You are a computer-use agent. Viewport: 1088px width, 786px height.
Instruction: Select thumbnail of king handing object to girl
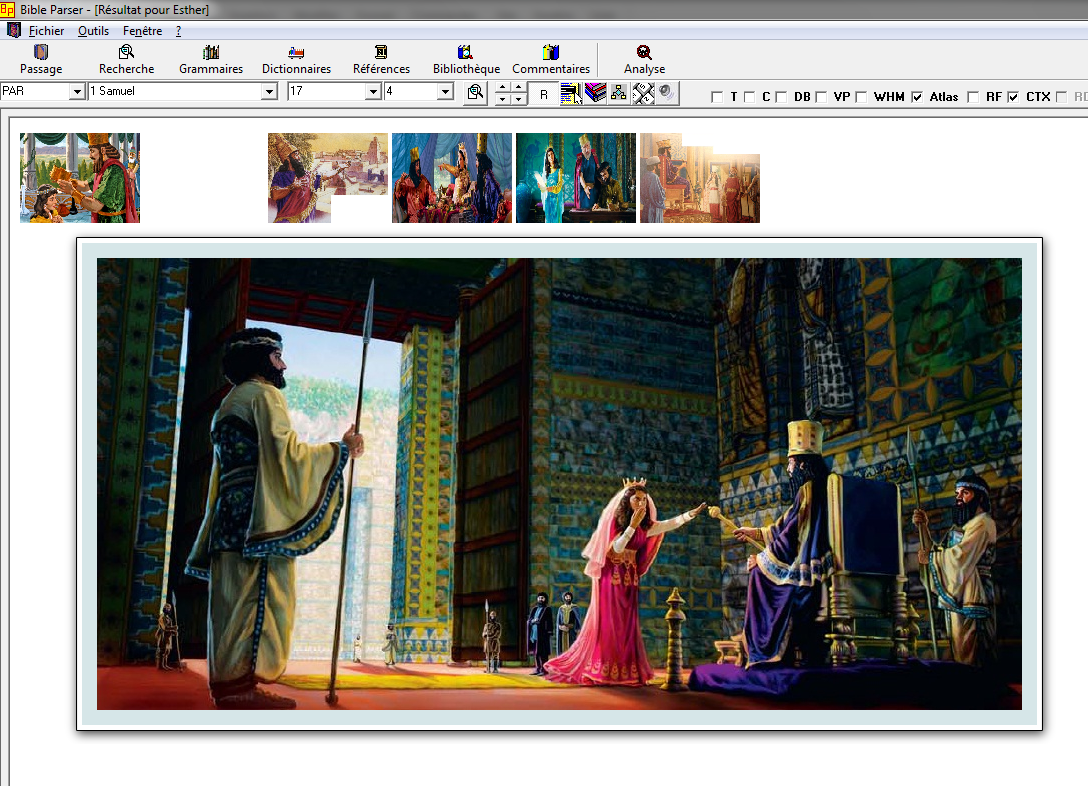[80, 178]
